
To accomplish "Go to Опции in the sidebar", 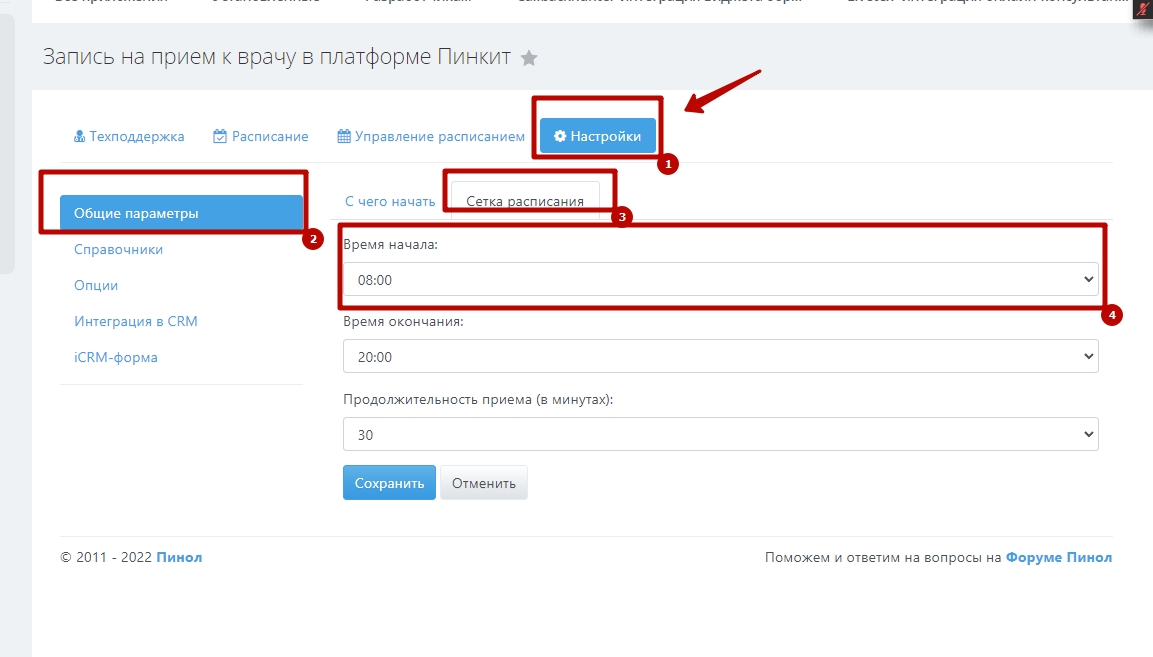I will [96, 285].
